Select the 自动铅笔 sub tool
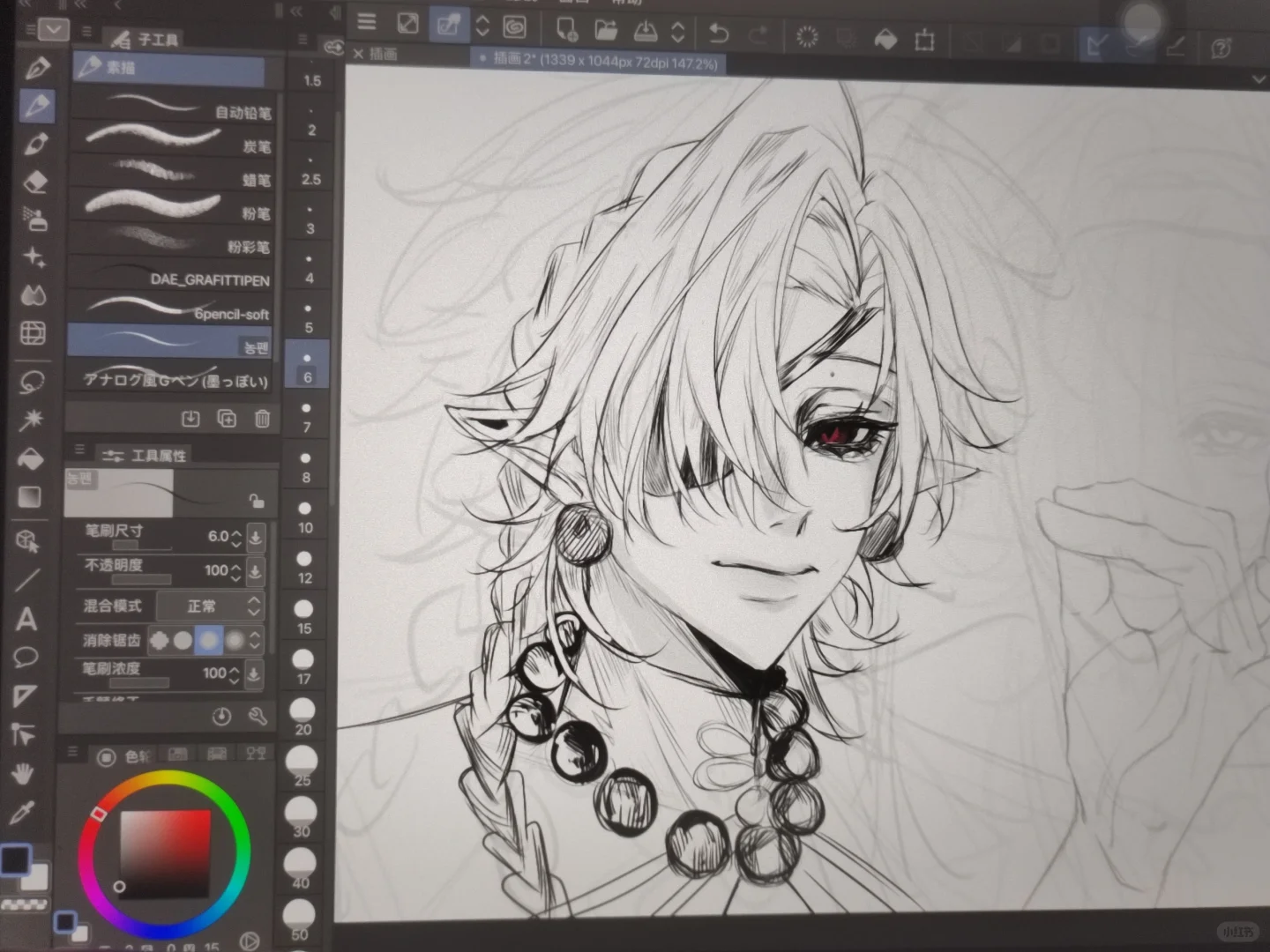The image size is (1270, 952). coord(174,108)
